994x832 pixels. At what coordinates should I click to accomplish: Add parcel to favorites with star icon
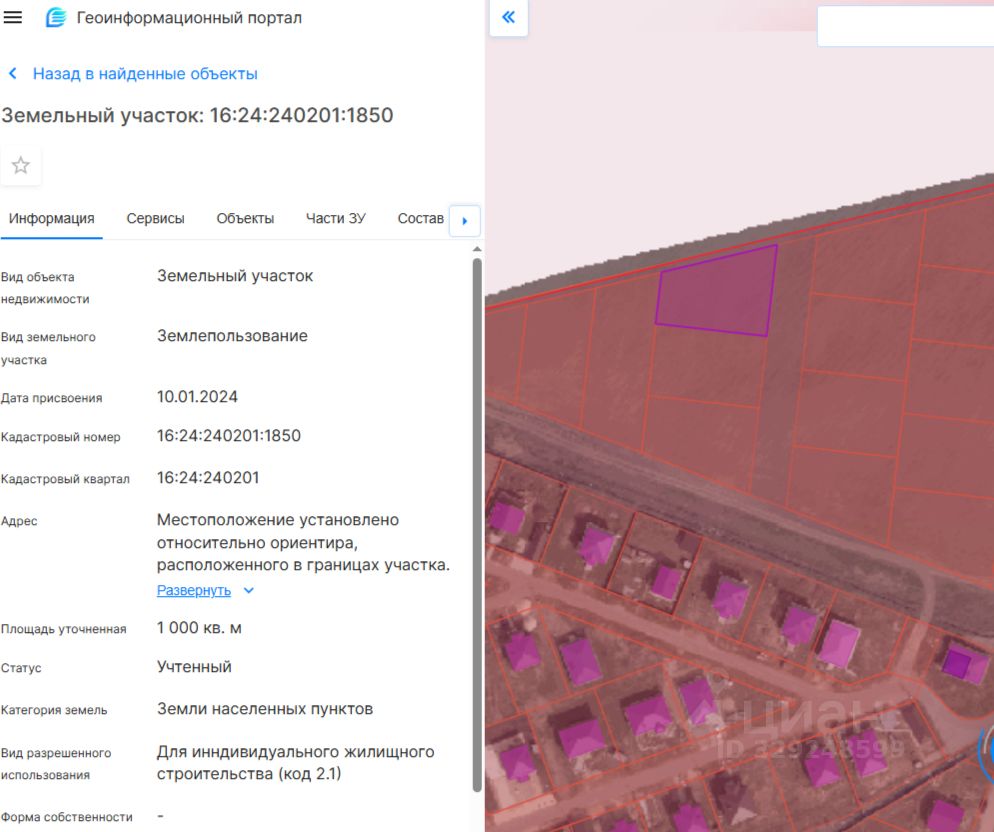(x=21, y=166)
